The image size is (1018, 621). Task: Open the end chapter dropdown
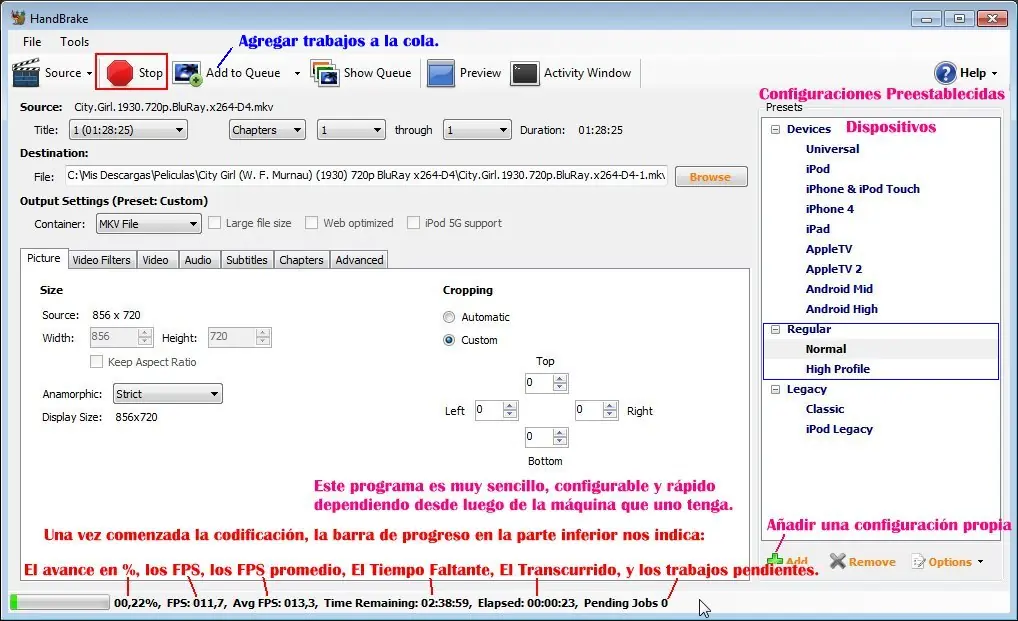(x=477, y=130)
